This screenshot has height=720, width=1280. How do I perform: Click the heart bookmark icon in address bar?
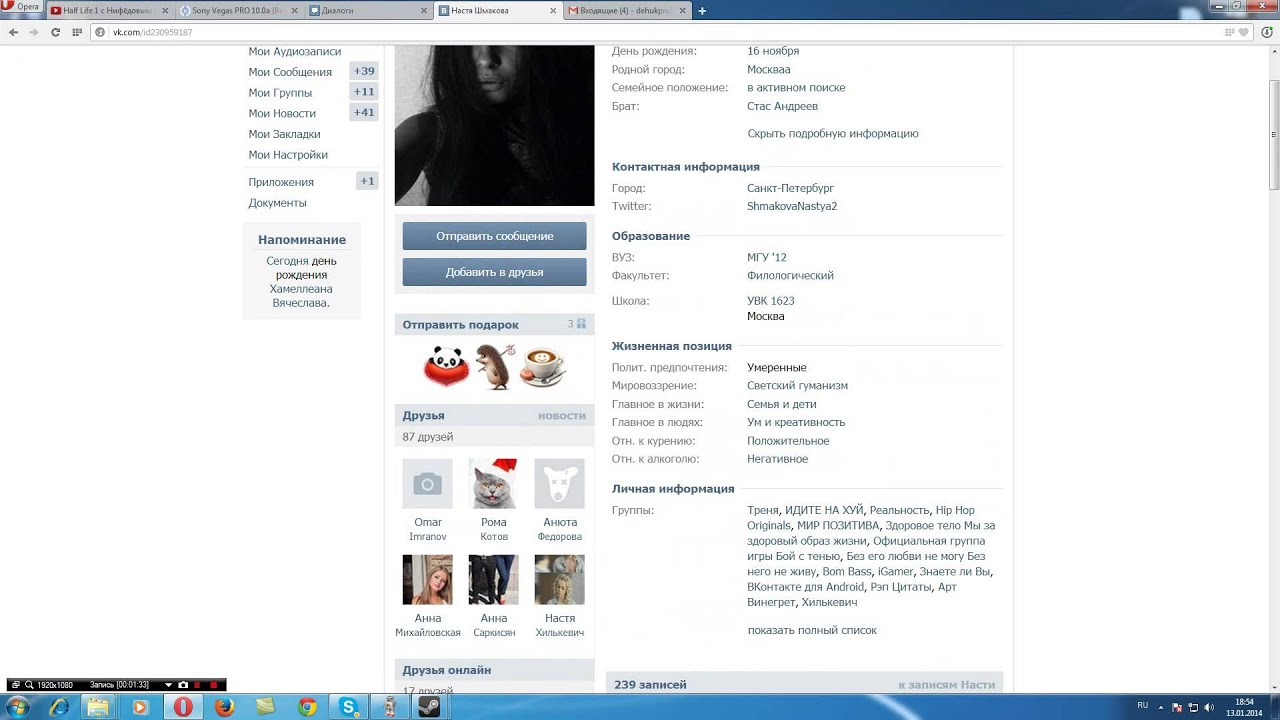1243,32
